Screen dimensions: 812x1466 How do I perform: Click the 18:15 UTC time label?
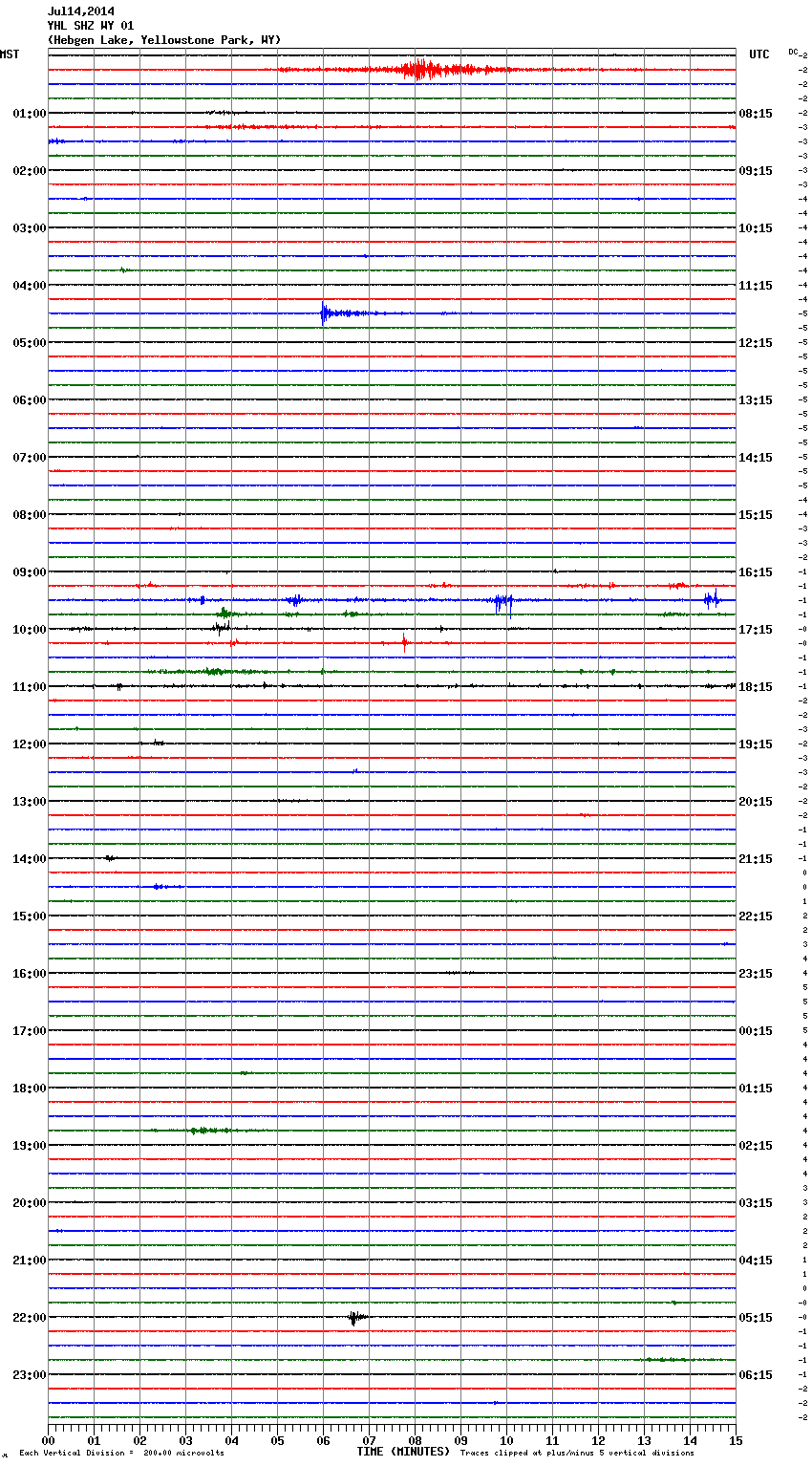click(x=756, y=687)
